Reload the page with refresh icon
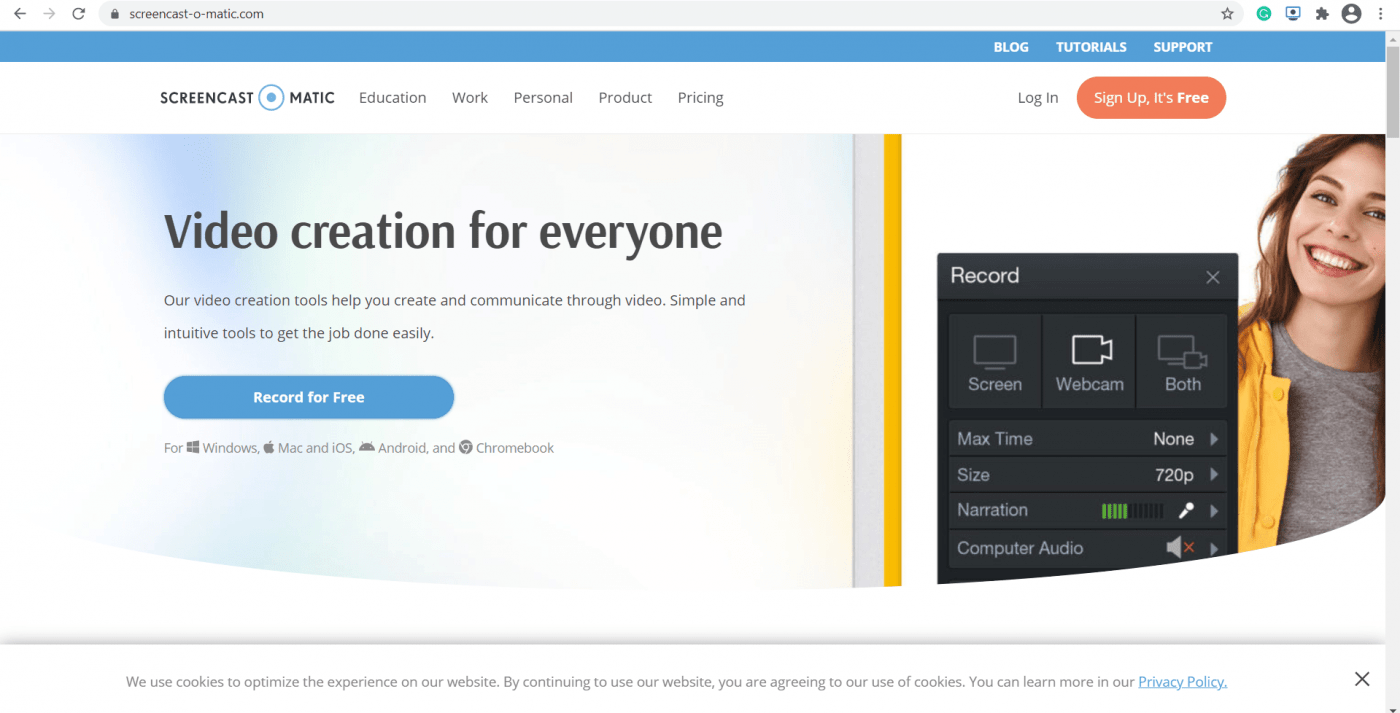This screenshot has width=1400, height=713. coord(79,14)
